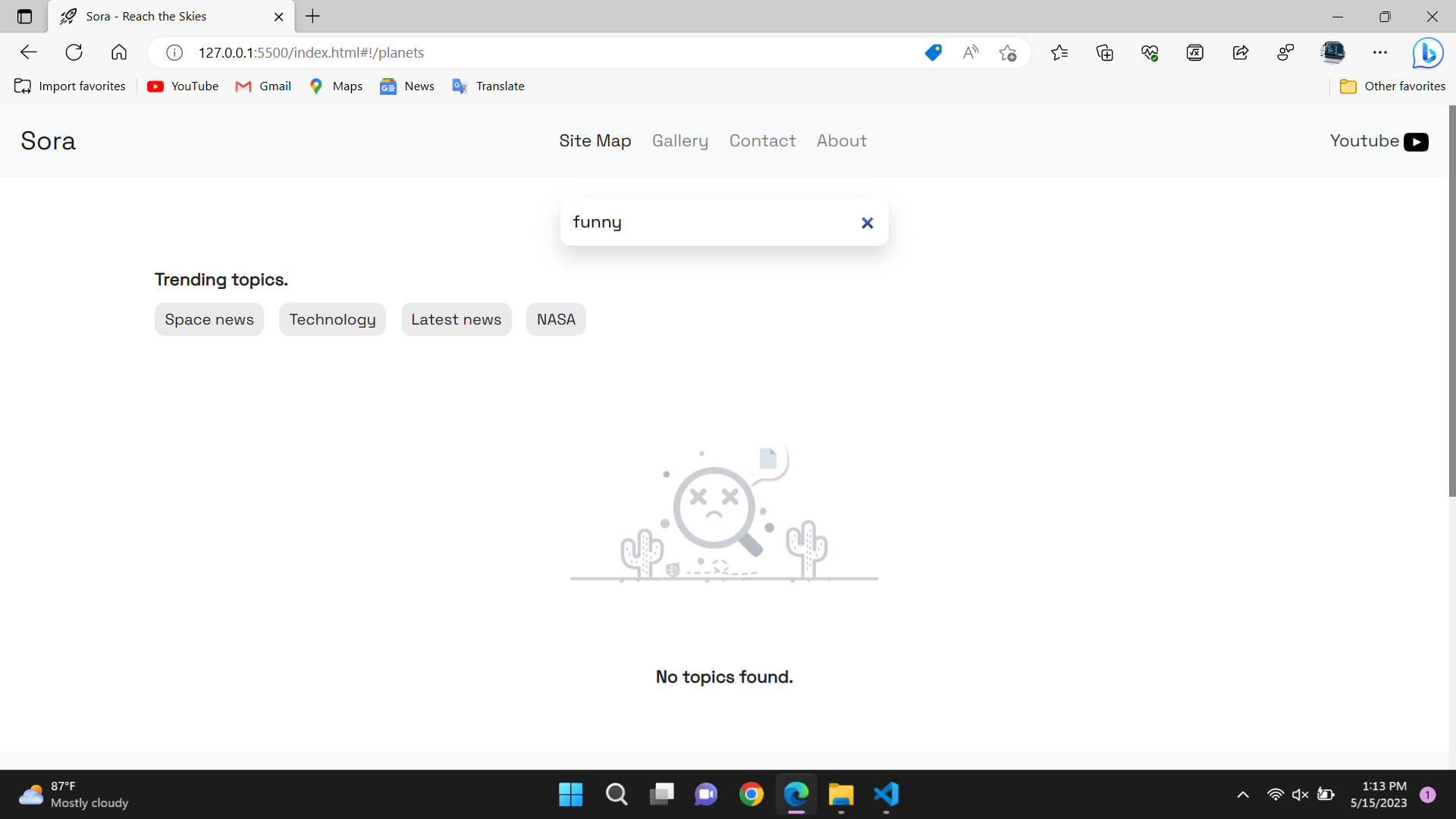
Task: Click the site information icon in address bar
Action: click(174, 52)
